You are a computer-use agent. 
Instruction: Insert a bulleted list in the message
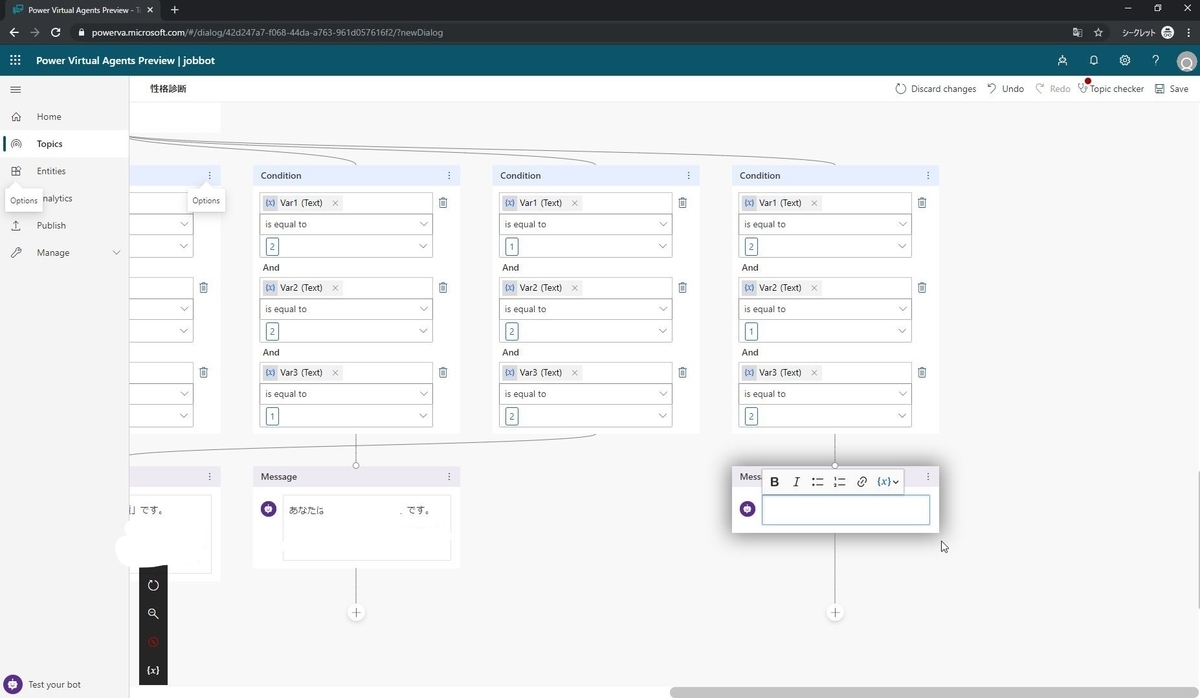tap(817, 482)
